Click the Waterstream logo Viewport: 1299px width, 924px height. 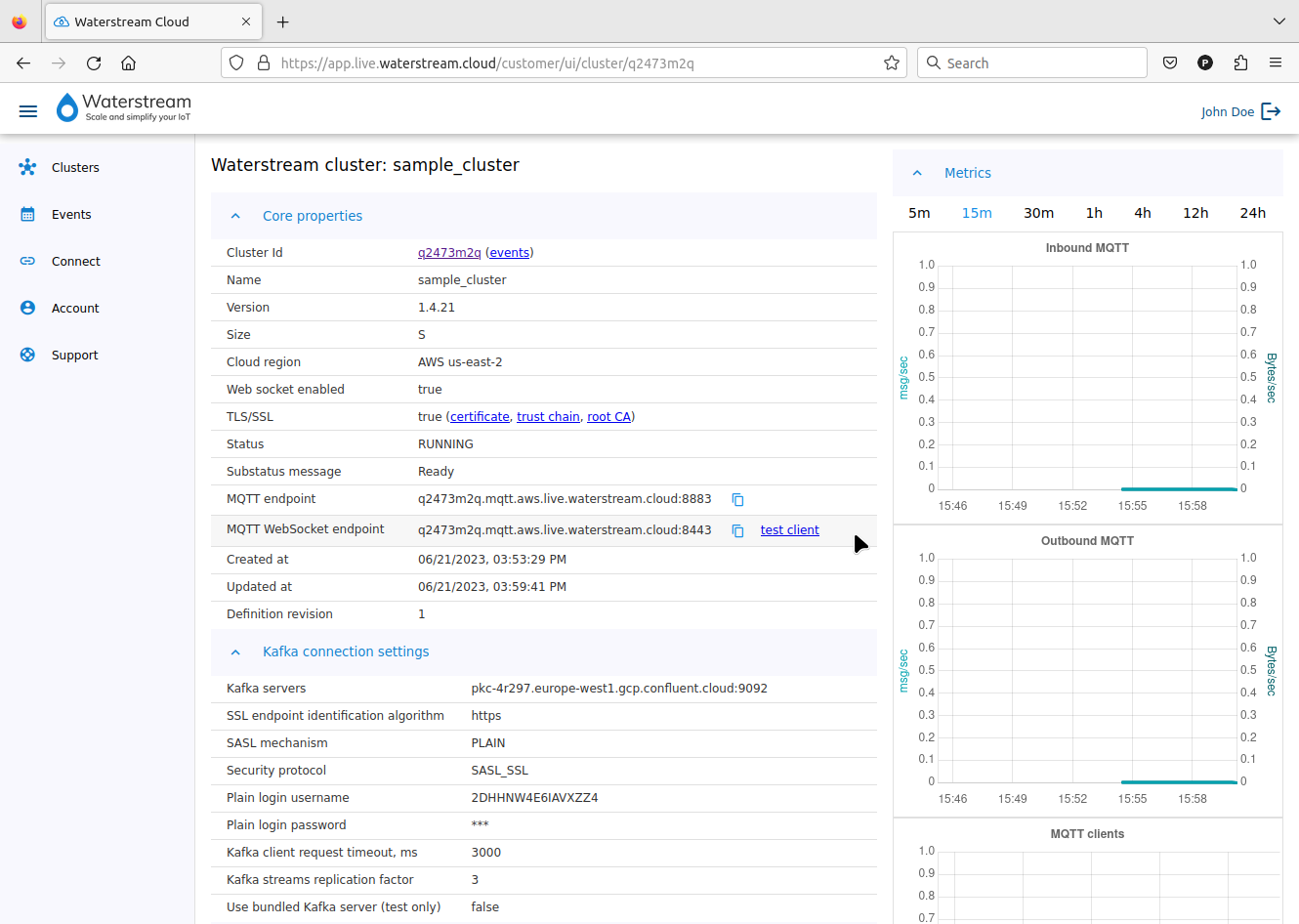click(x=123, y=107)
